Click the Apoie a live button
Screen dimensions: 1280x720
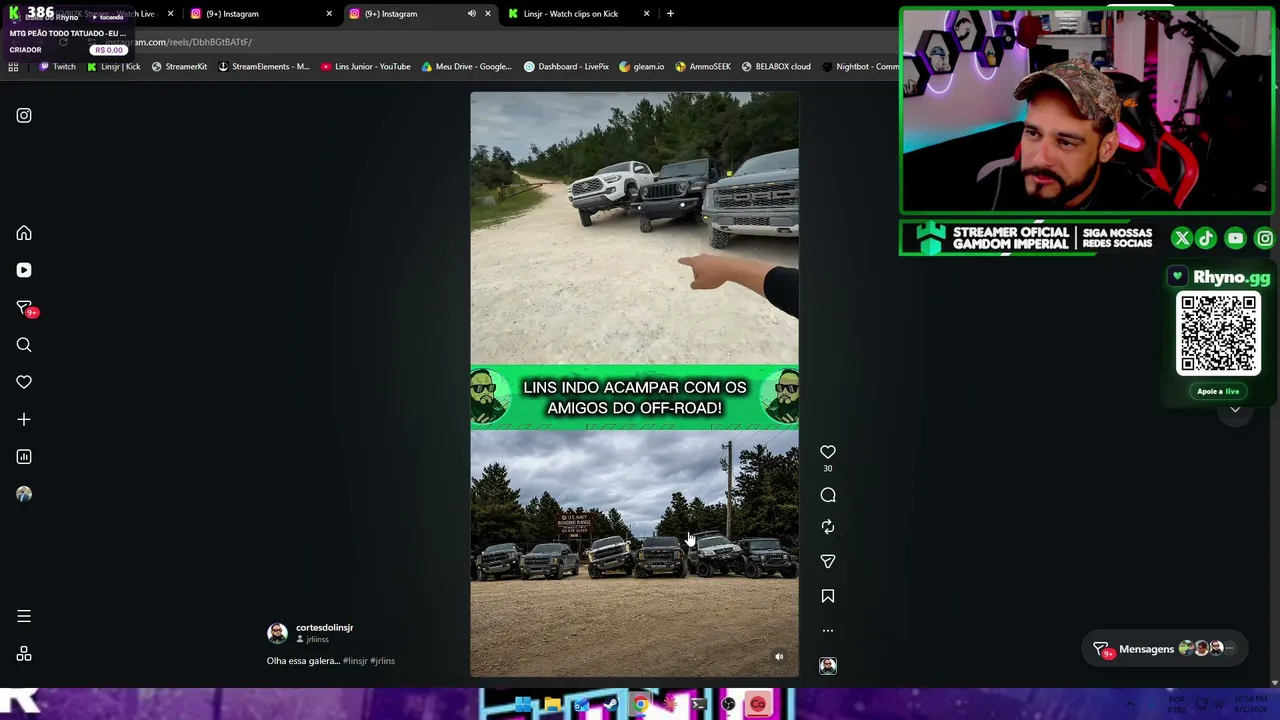pos(1218,392)
